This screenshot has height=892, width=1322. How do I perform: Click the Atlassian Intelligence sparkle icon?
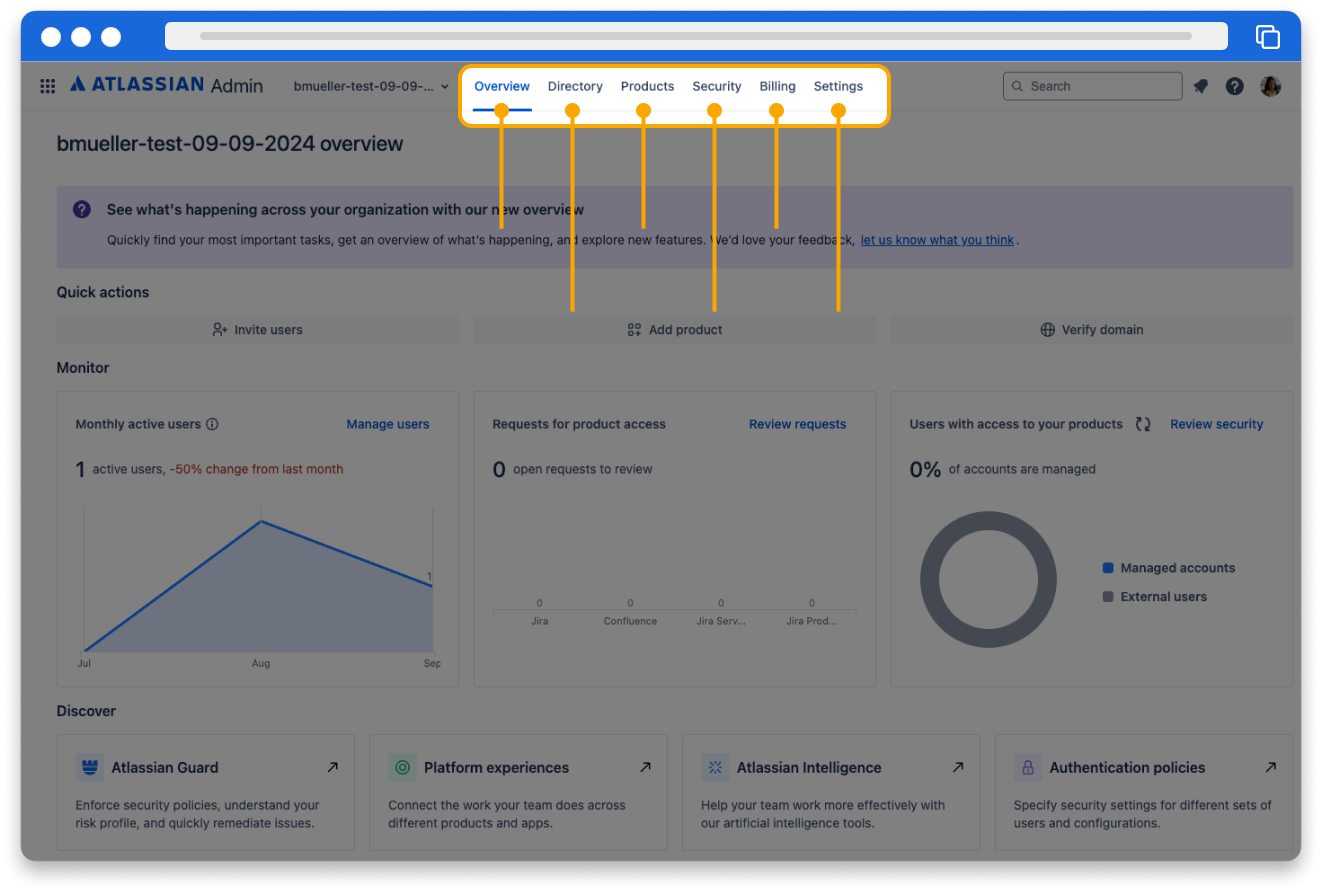715,768
